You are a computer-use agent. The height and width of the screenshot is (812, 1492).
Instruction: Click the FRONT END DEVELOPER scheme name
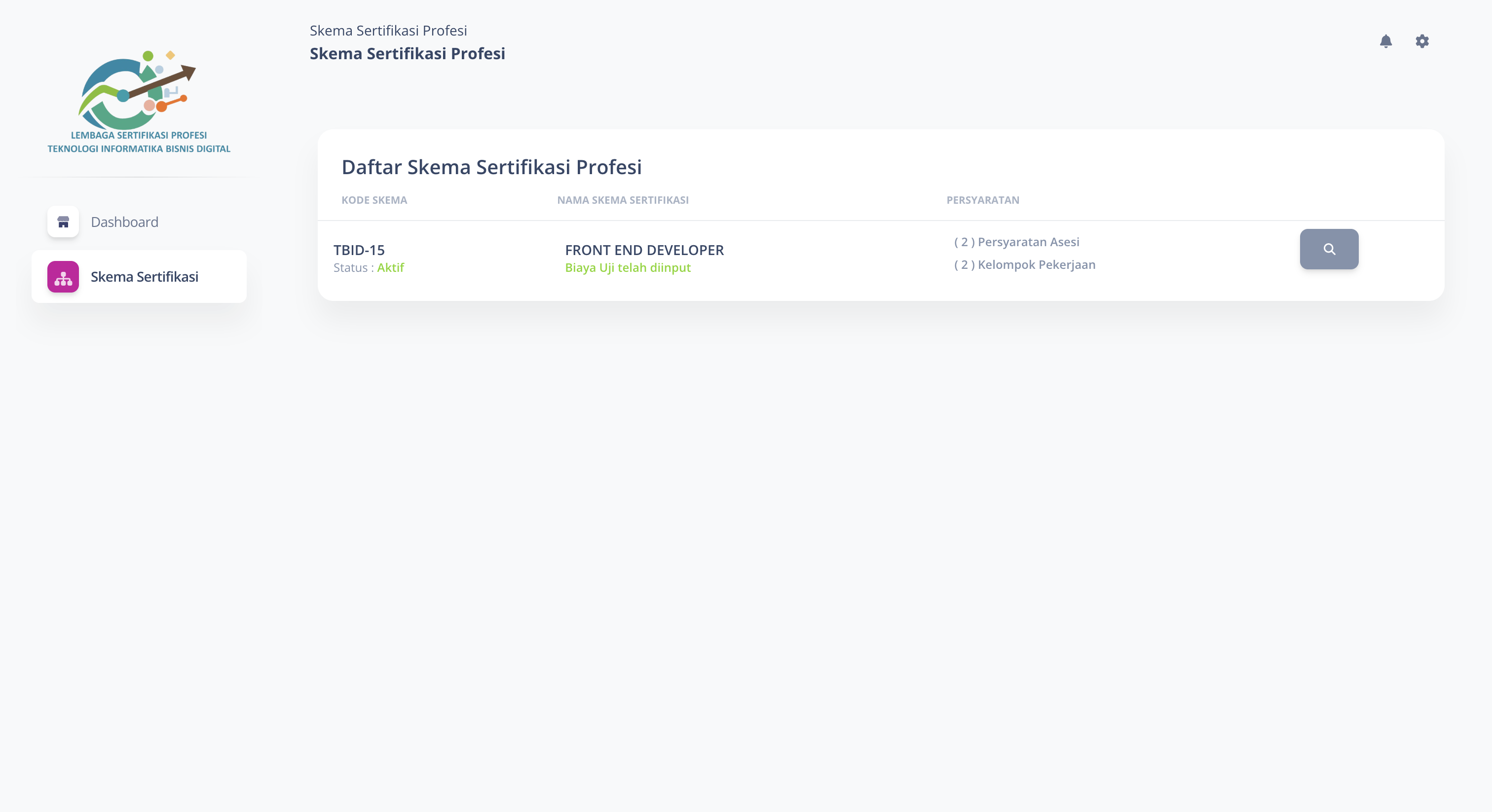point(644,250)
